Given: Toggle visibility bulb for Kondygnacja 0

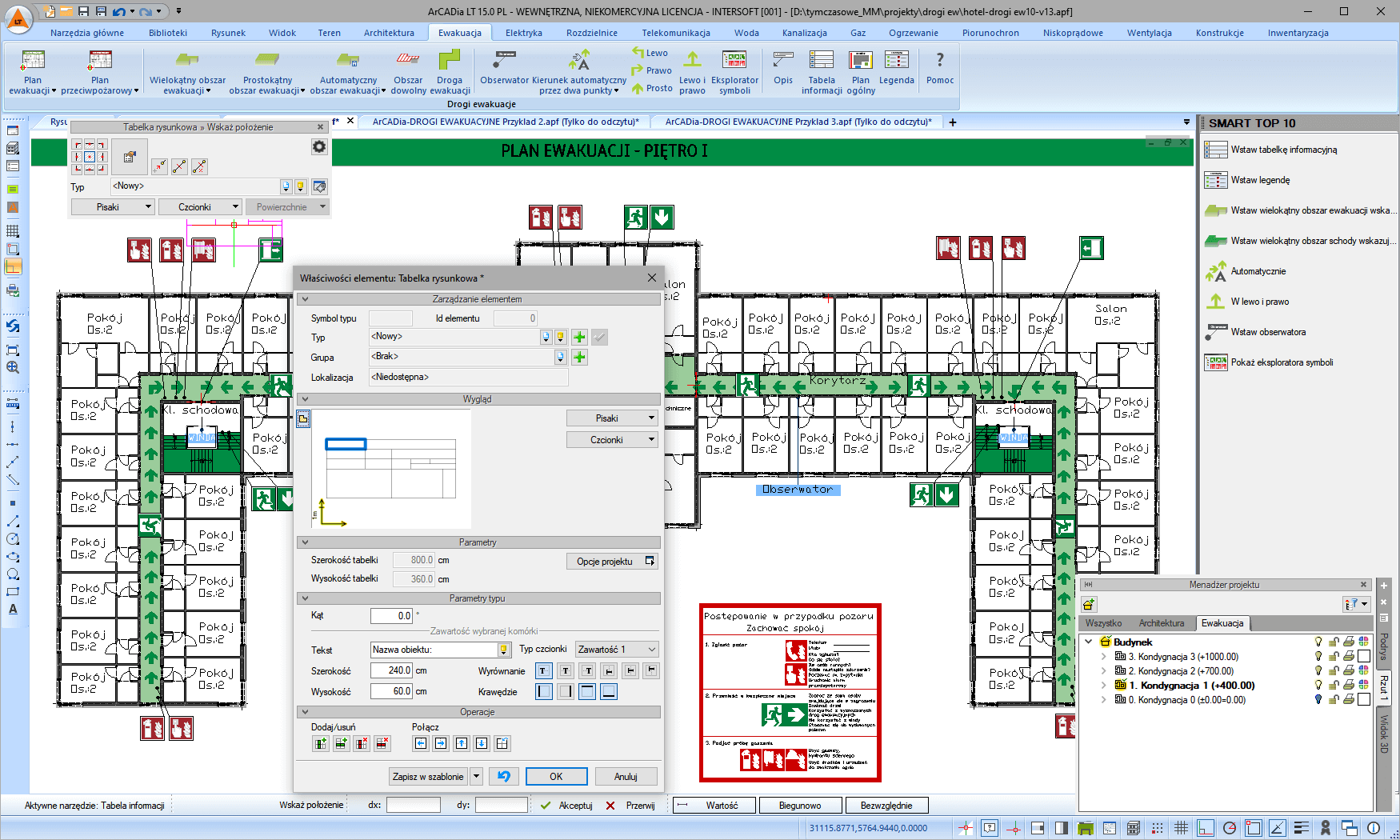Looking at the screenshot, I should pyautogui.click(x=1318, y=700).
